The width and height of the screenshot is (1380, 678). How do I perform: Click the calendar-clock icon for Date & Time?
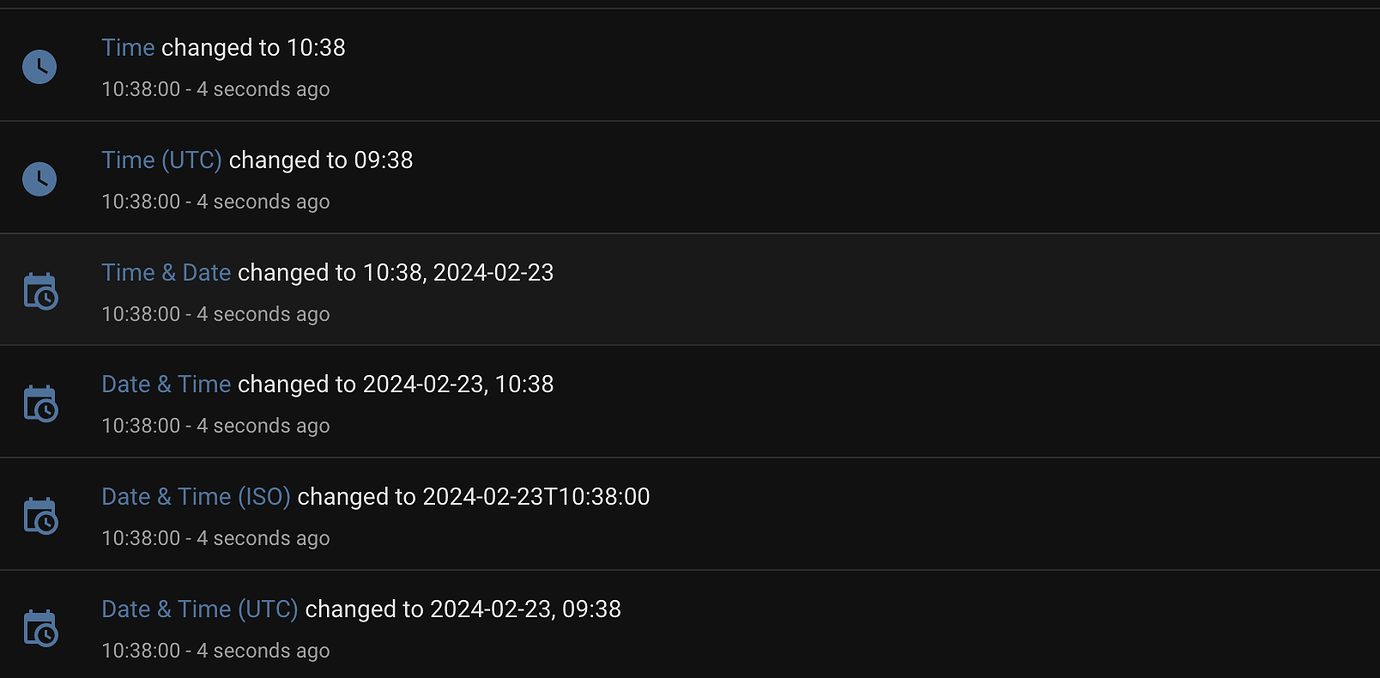coord(40,403)
